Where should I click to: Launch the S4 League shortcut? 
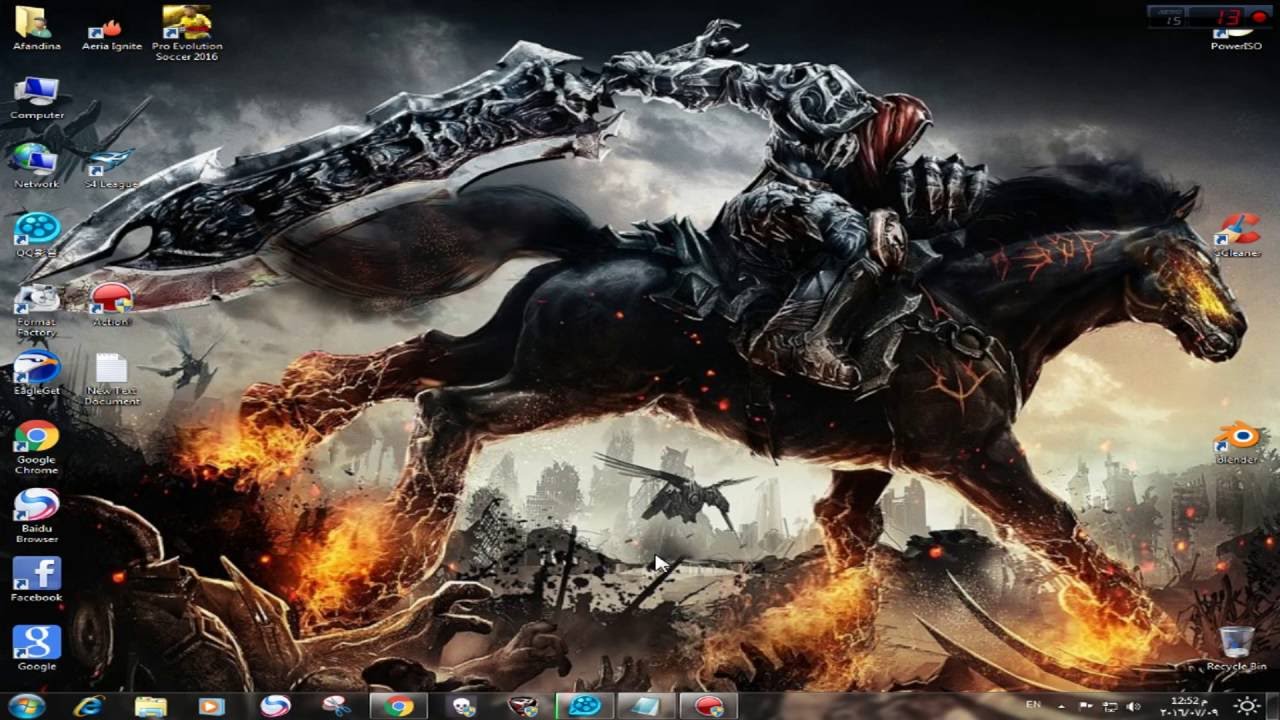[112, 168]
